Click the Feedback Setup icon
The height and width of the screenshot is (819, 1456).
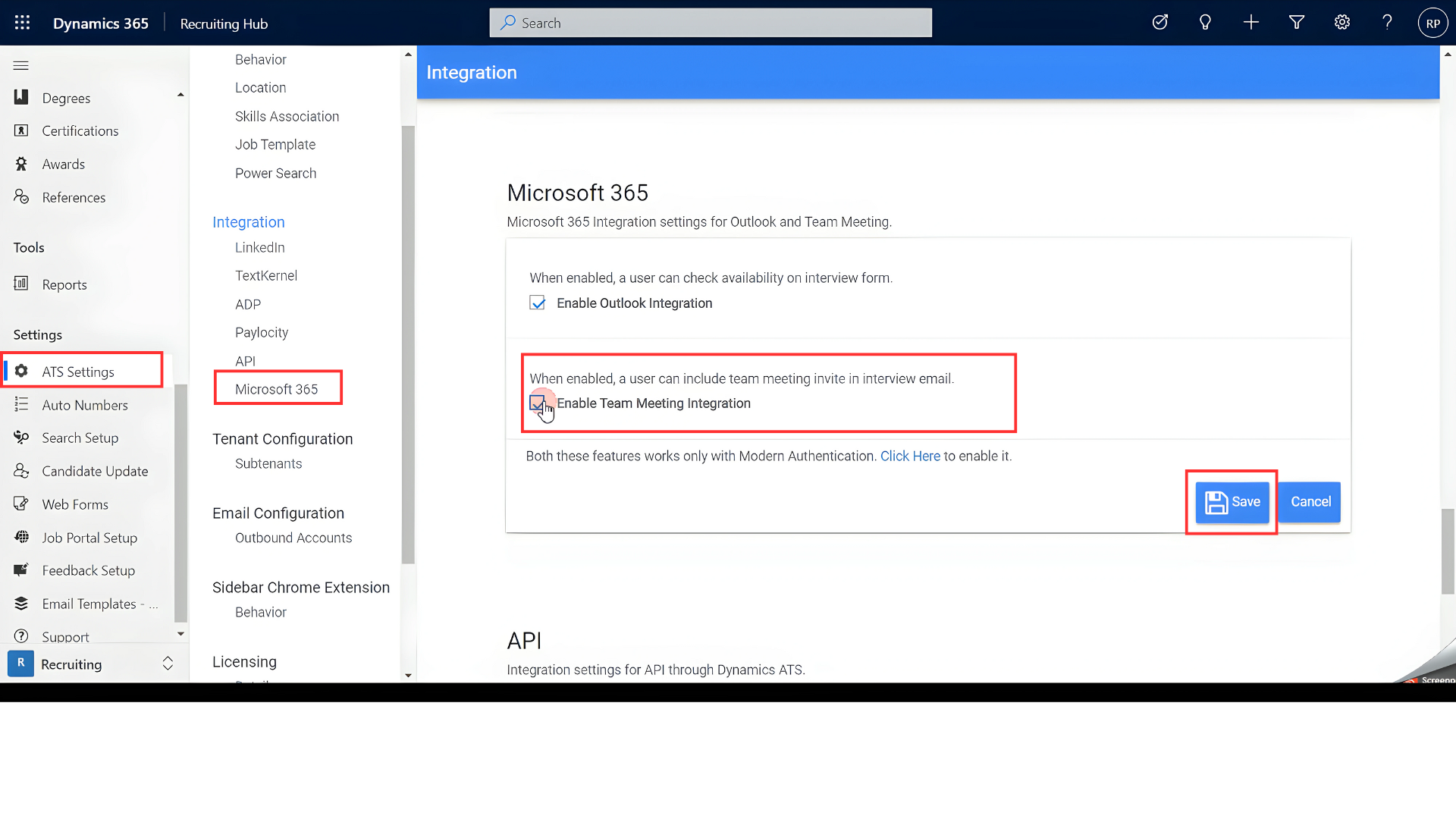21,570
